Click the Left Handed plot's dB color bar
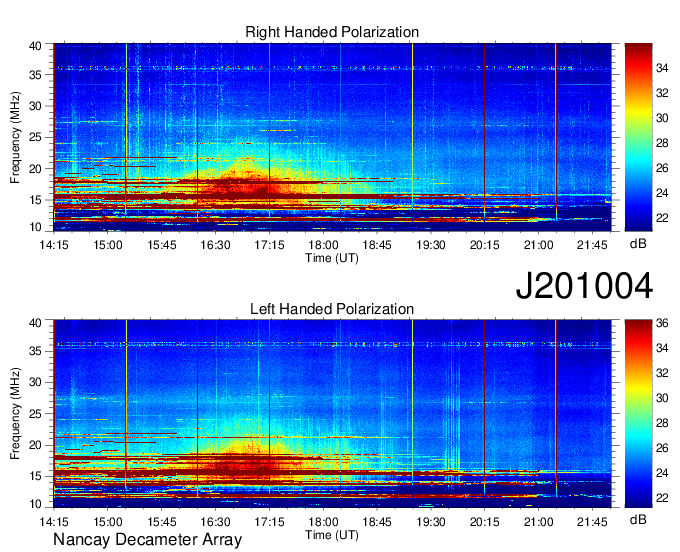 [638, 414]
